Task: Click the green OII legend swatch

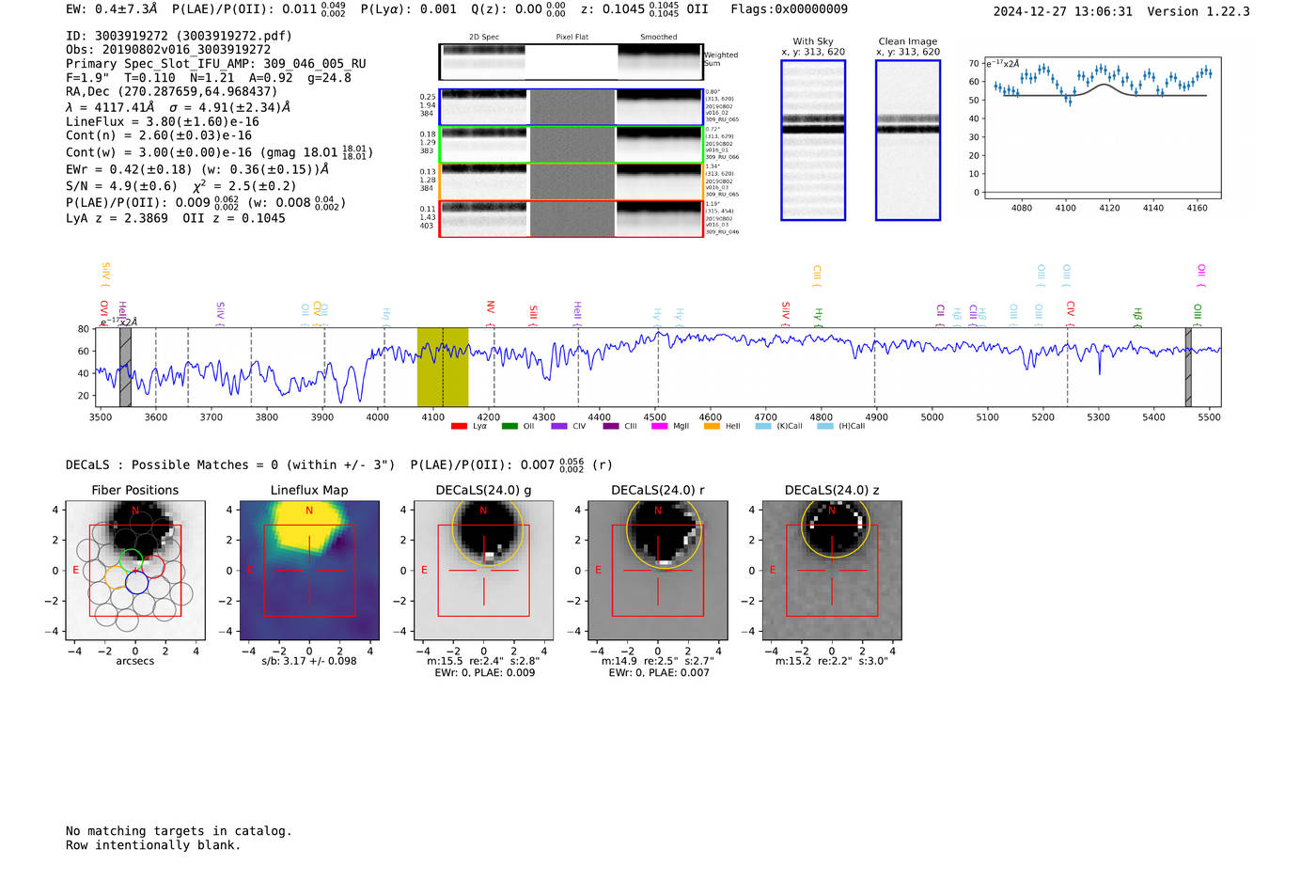Action: [x=509, y=426]
